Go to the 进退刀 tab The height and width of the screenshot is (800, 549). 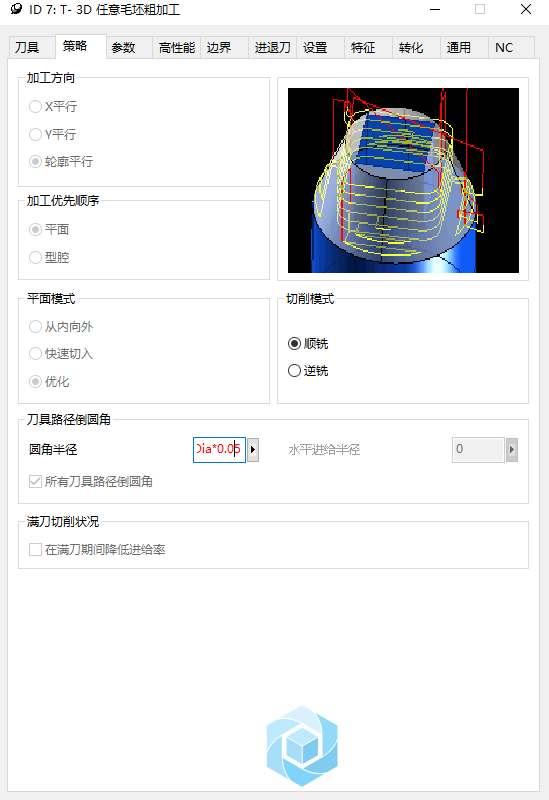pyautogui.click(x=272, y=47)
